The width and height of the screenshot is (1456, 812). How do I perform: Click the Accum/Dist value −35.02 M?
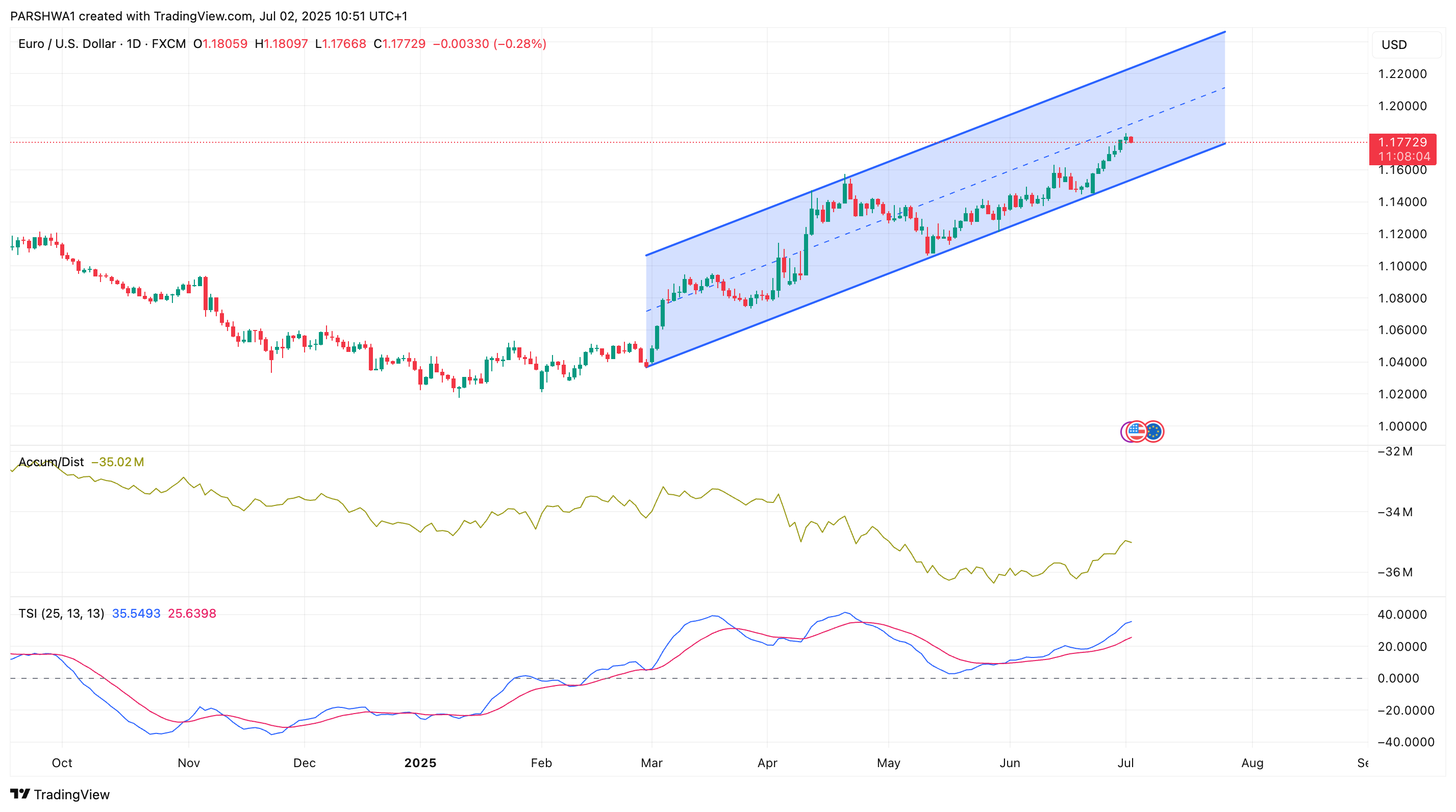[x=117, y=462]
